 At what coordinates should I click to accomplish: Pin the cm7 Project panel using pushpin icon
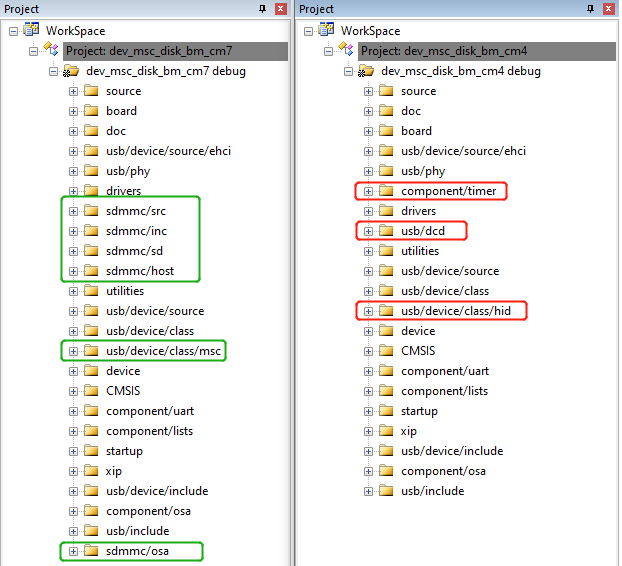point(263,9)
